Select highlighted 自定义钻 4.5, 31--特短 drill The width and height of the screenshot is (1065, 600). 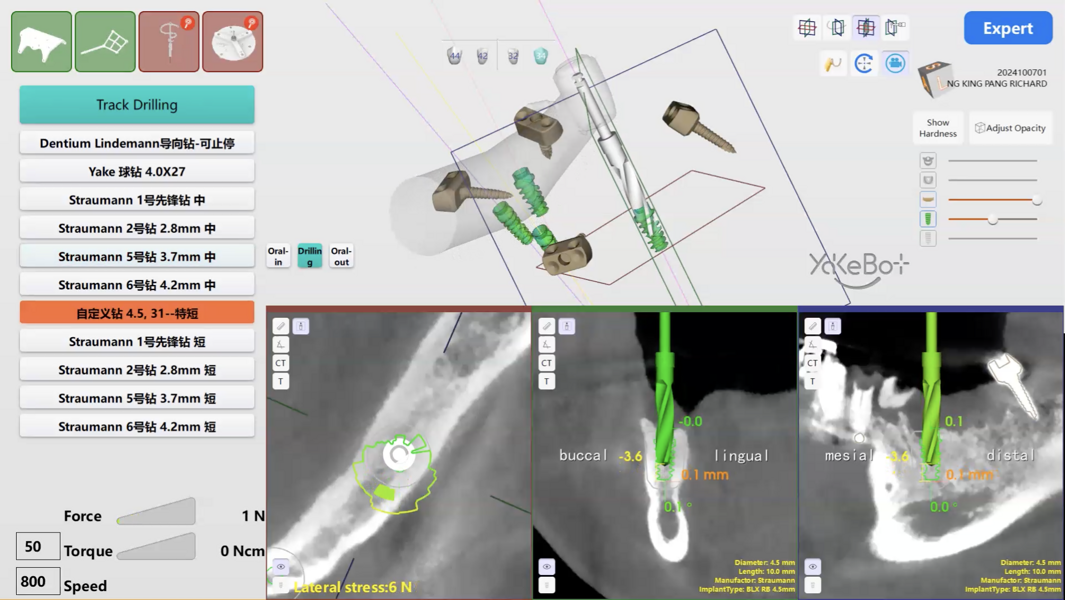[137, 313]
